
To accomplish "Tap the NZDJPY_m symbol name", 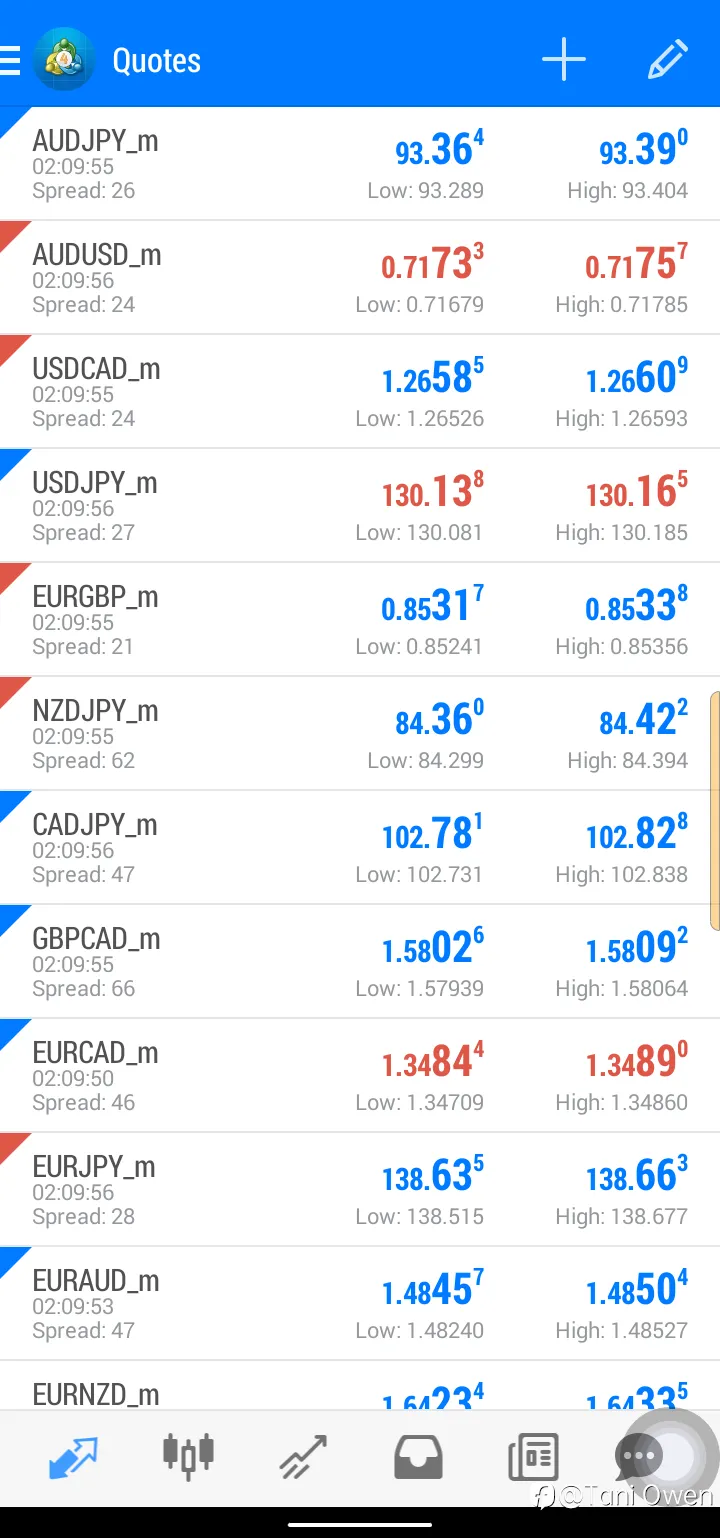I will [96, 711].
